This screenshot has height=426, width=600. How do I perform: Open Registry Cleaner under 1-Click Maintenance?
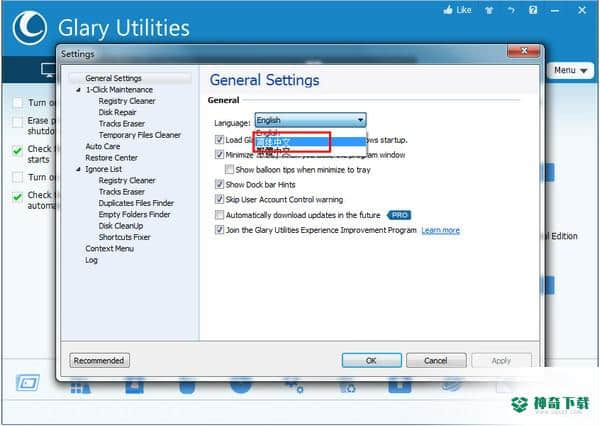coord(127,101)
